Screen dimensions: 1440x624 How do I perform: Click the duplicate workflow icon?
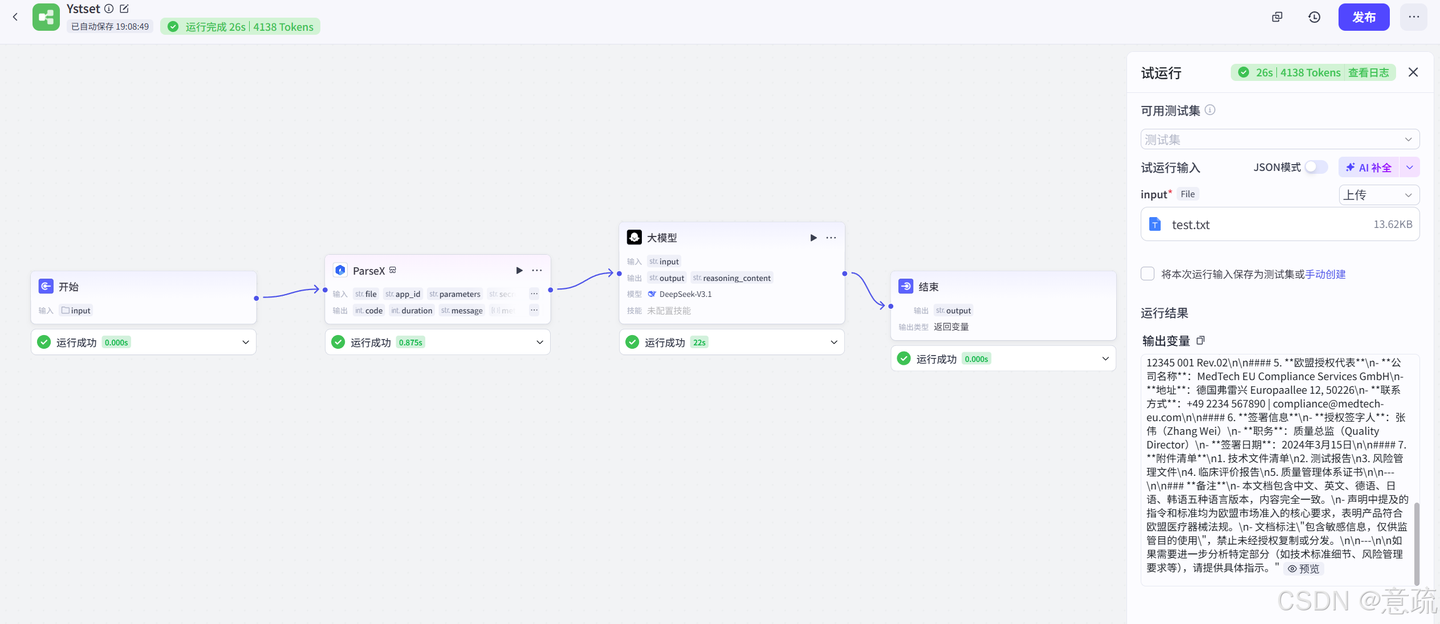(1277, 17)
